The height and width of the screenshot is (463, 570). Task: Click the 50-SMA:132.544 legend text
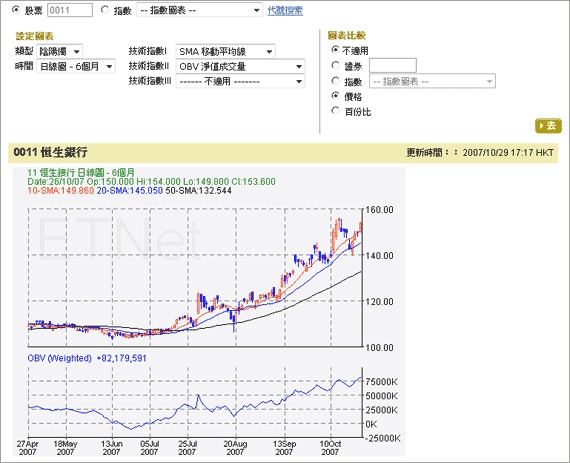[x=198, y=190]
